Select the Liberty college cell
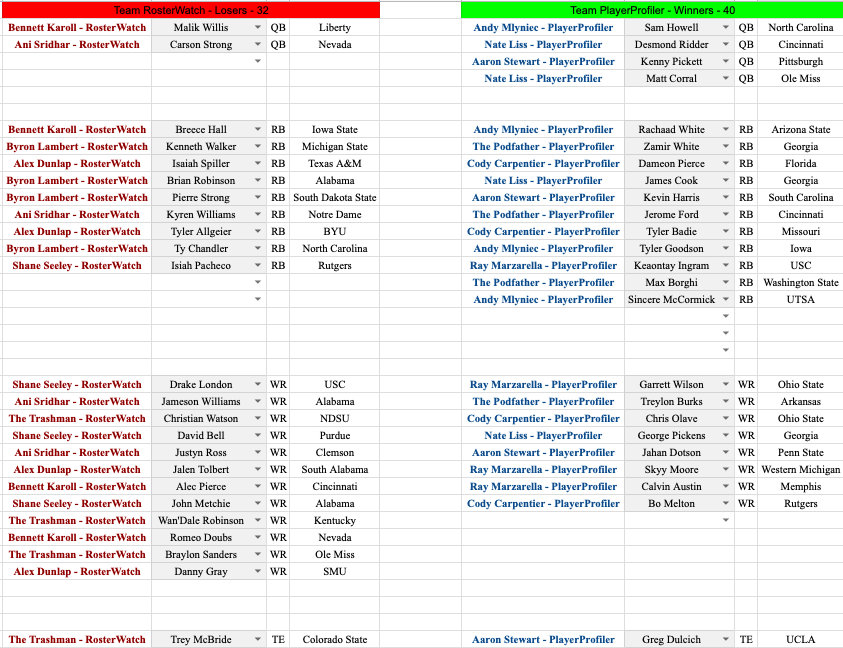The height and width of the screenshot is (648, 843). click(x=335, y=28)
